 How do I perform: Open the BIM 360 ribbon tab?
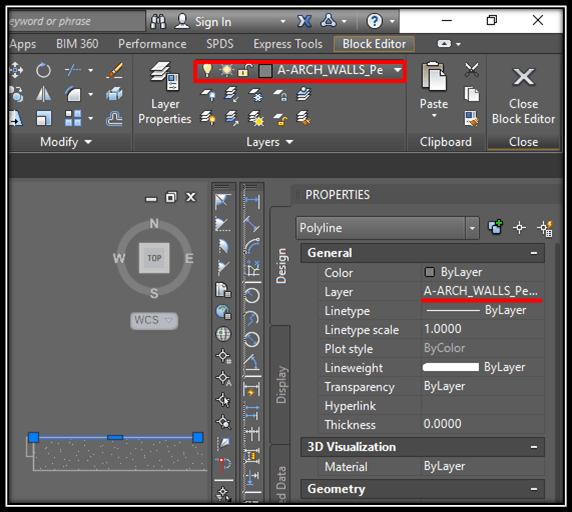pos(77,44)
